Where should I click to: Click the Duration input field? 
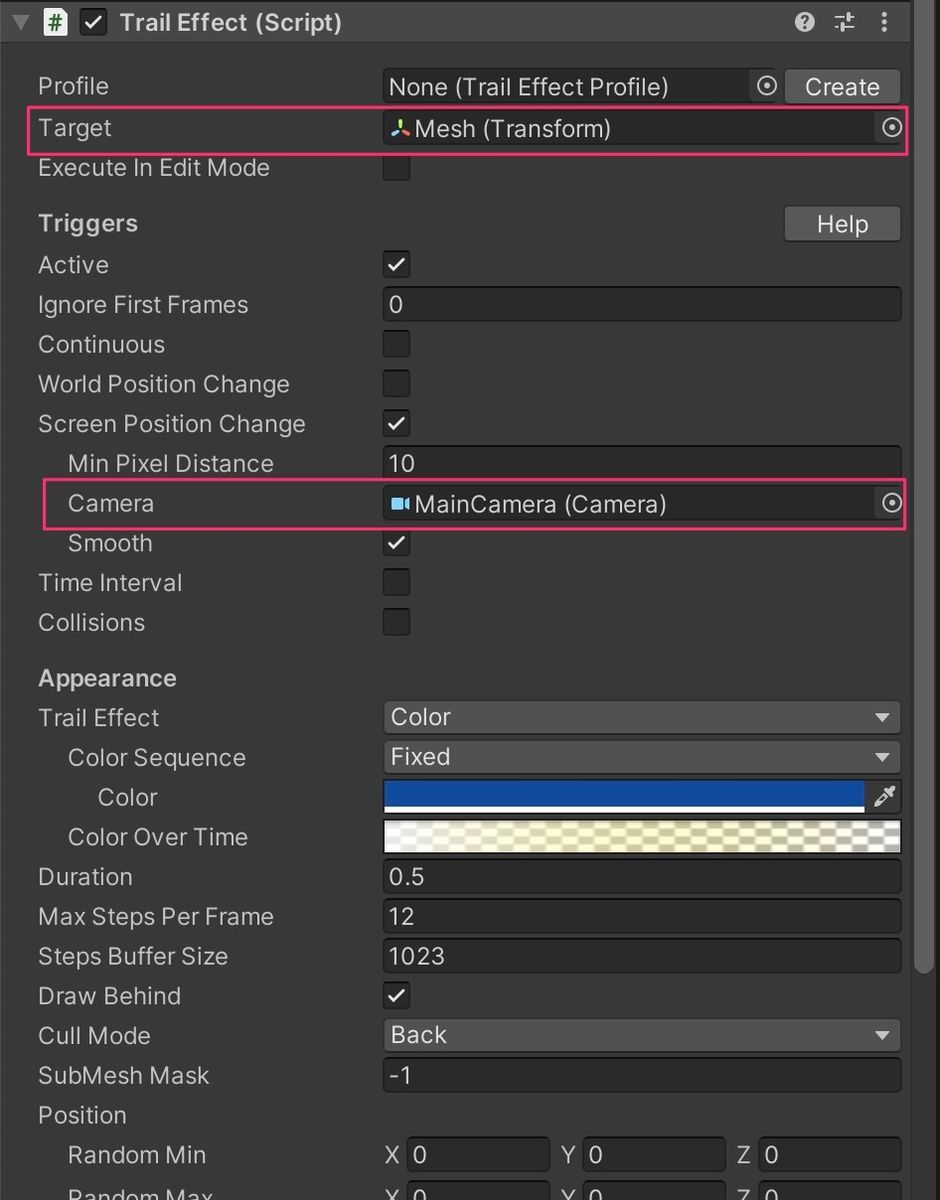641,877
